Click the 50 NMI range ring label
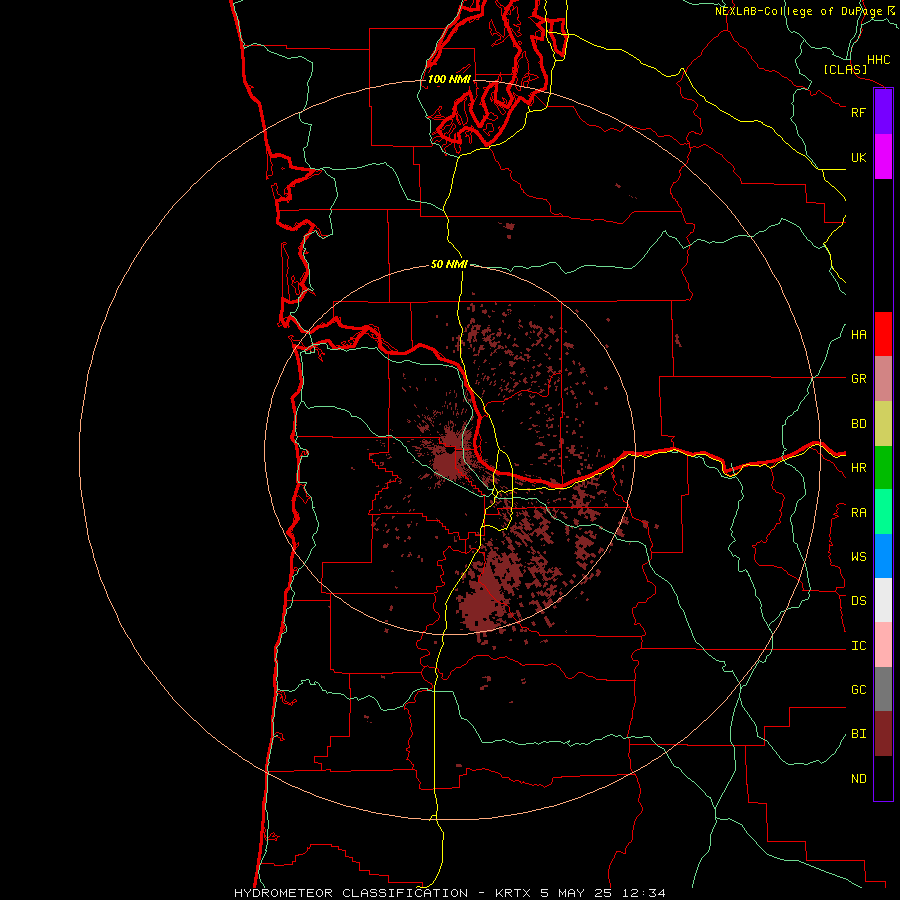The image size is (900, 900). coord(449,265)
